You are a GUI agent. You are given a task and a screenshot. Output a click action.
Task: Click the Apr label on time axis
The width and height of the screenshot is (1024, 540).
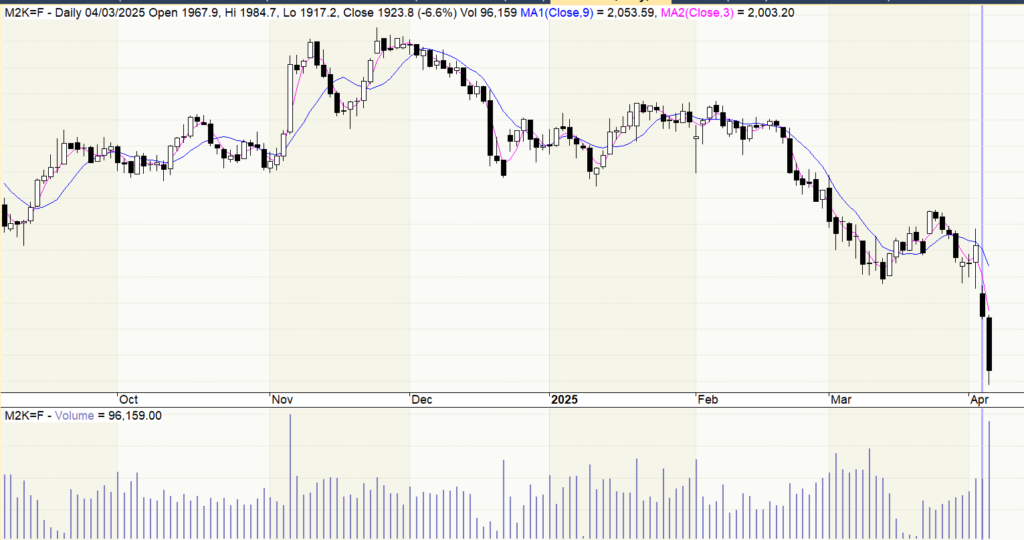tap(980, 400)
